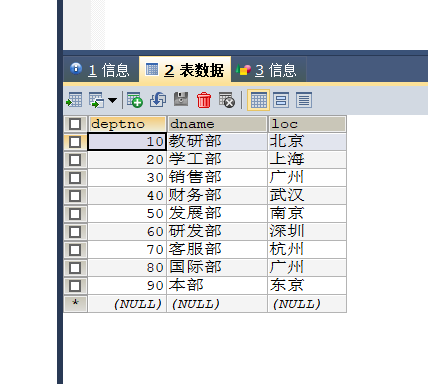Click the 武汉 loc cell
Image resolution: width=428 pixels, height=384 pixels.
pos(307,196)
